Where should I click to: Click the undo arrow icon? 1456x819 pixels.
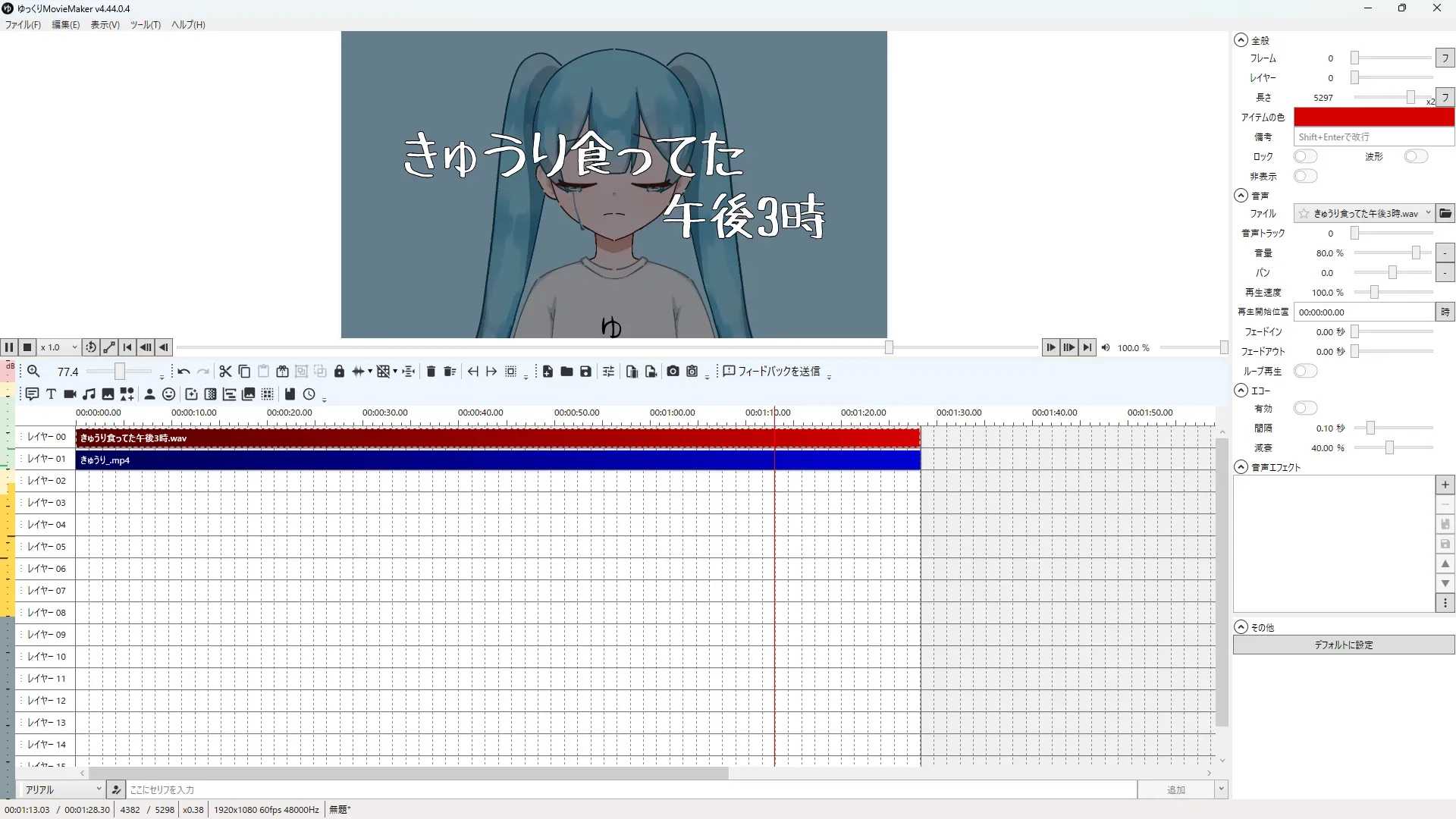[184, 372]
